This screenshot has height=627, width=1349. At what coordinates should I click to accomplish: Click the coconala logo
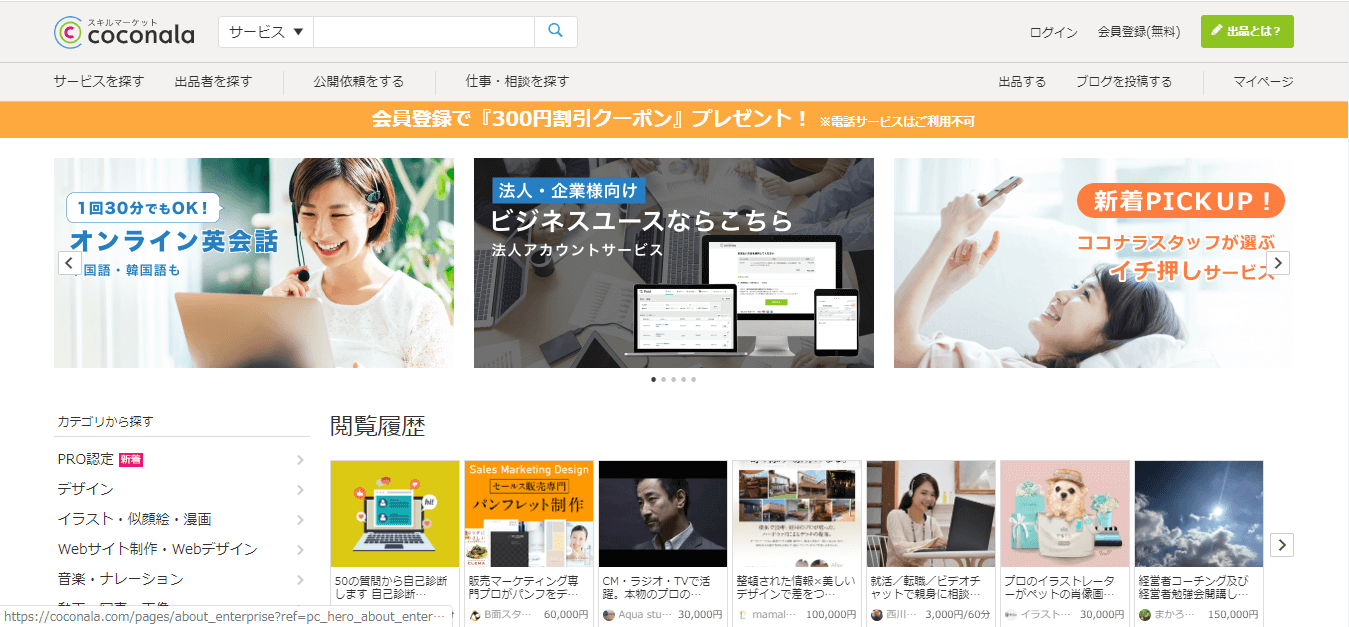pyautogui.click(x=124, y=32)
